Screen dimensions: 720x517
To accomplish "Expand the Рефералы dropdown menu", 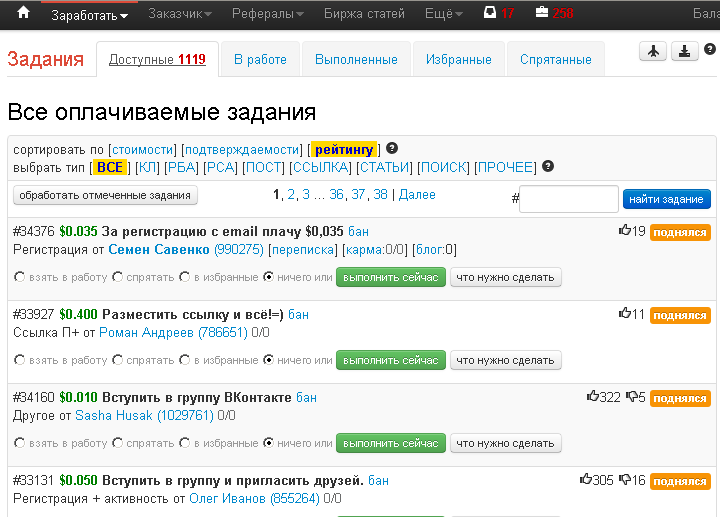I will [268, 14].
